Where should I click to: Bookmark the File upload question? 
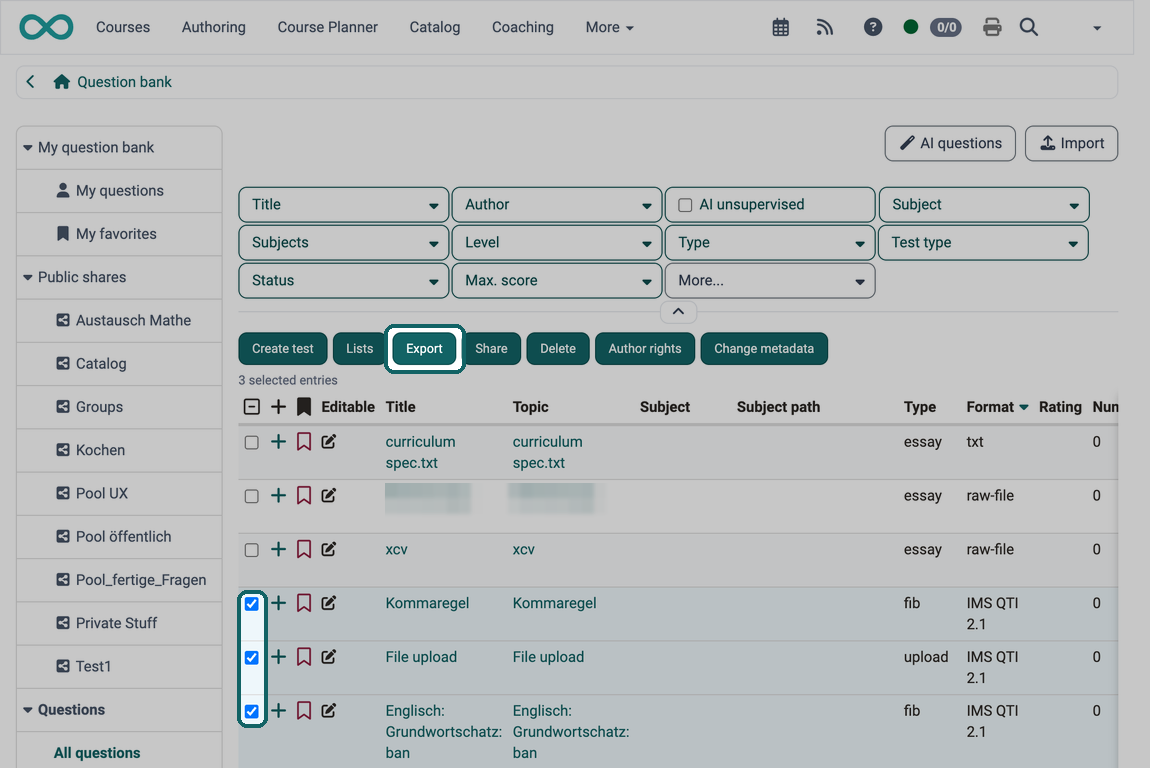pos(304,657)
